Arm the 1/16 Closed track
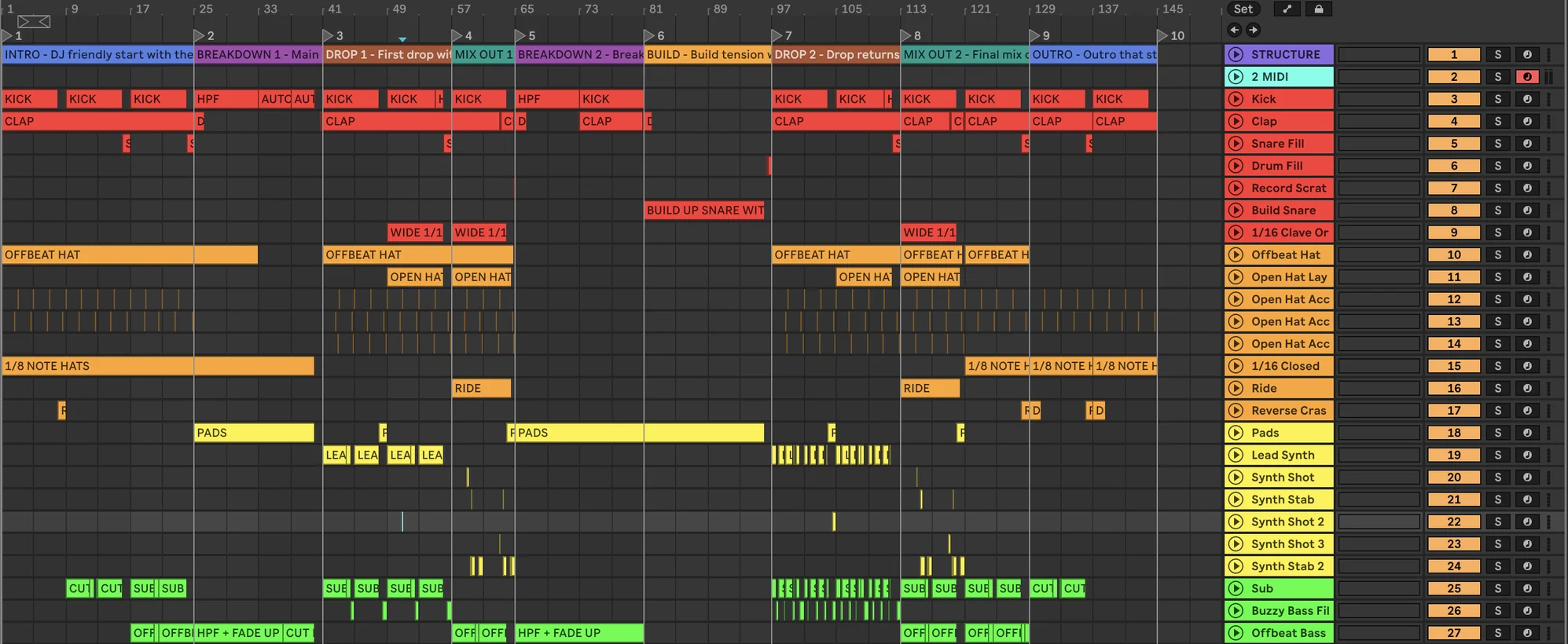This screenshot has height=644, width=1568. click(1526, 366)
